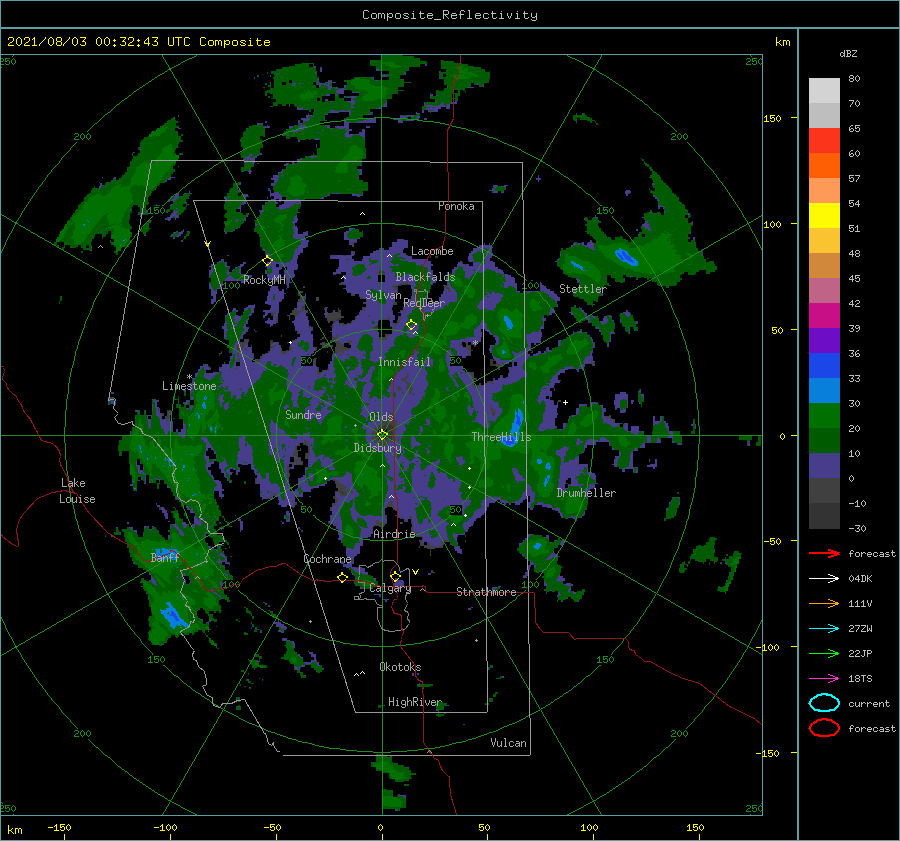900x841 pixels.
Task: Select the white 04DK arrow legend icon
Action: pyautogui.click(x=824, y=578)
